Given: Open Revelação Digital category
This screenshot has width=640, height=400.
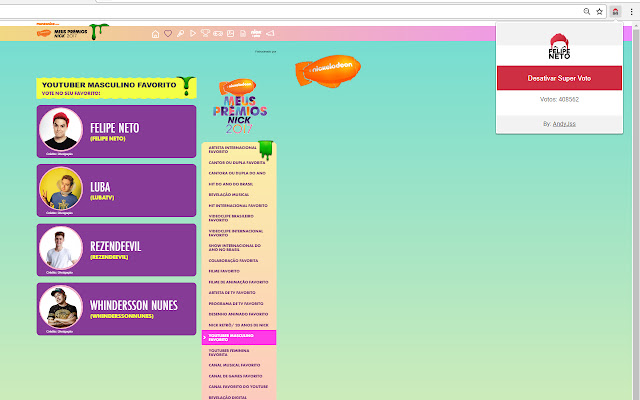Looking at the screenshot, I should (x=227, y=397).
